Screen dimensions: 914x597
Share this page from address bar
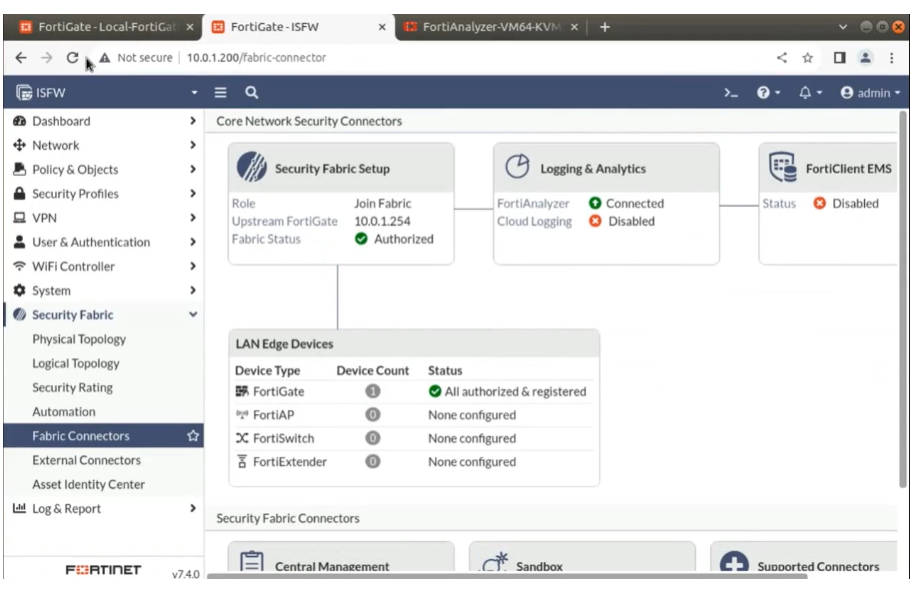[x=782, y=58]
